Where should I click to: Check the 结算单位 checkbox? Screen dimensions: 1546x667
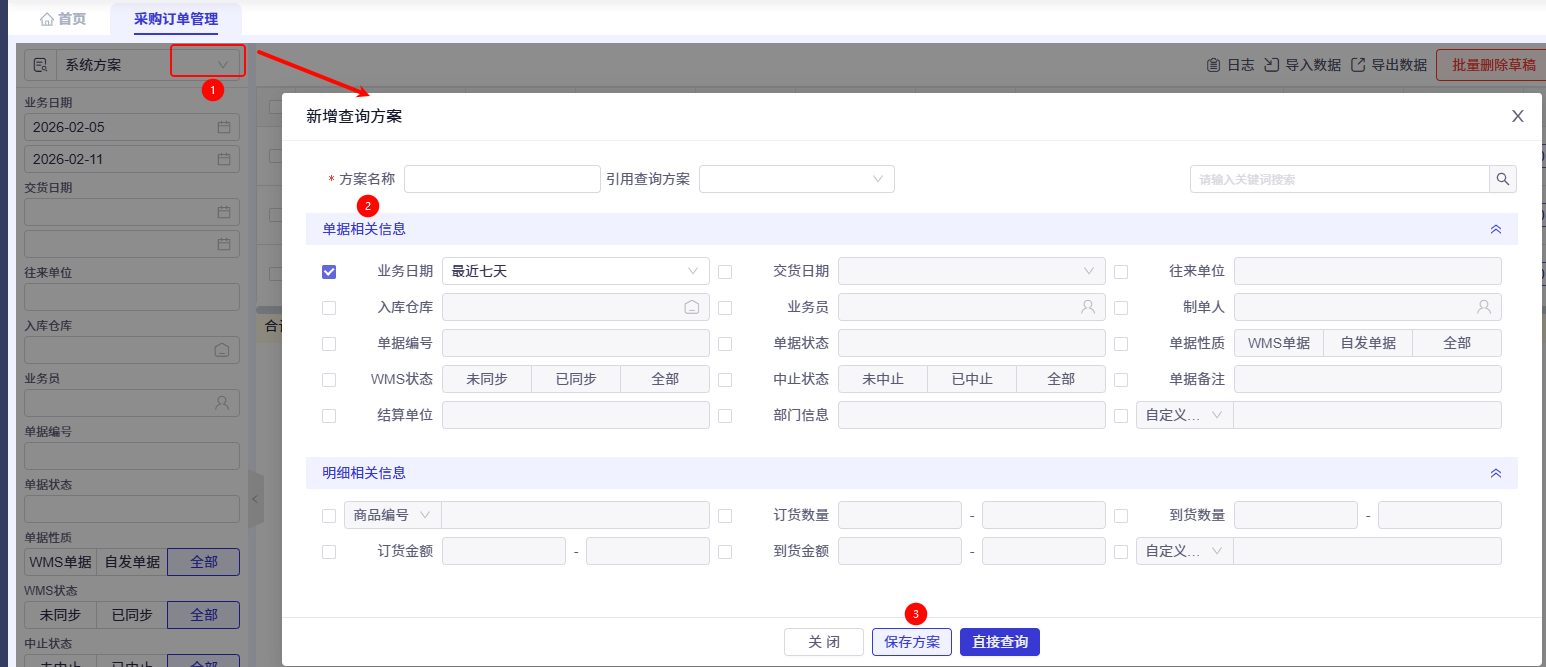[x=329, y=416]
